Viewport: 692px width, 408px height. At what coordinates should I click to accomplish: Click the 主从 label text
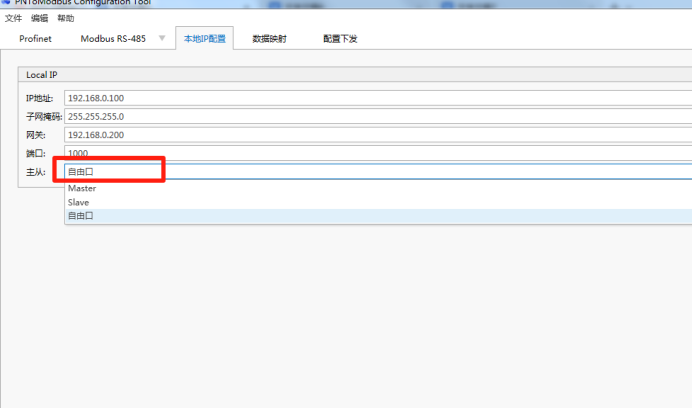point(35,172)
